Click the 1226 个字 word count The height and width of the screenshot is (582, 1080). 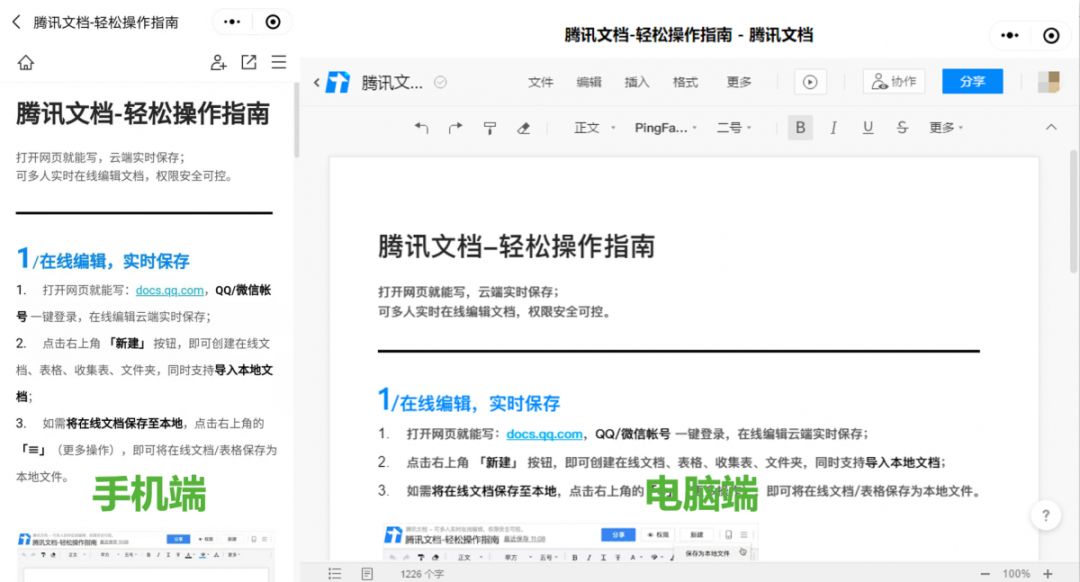tap(422, 574)
